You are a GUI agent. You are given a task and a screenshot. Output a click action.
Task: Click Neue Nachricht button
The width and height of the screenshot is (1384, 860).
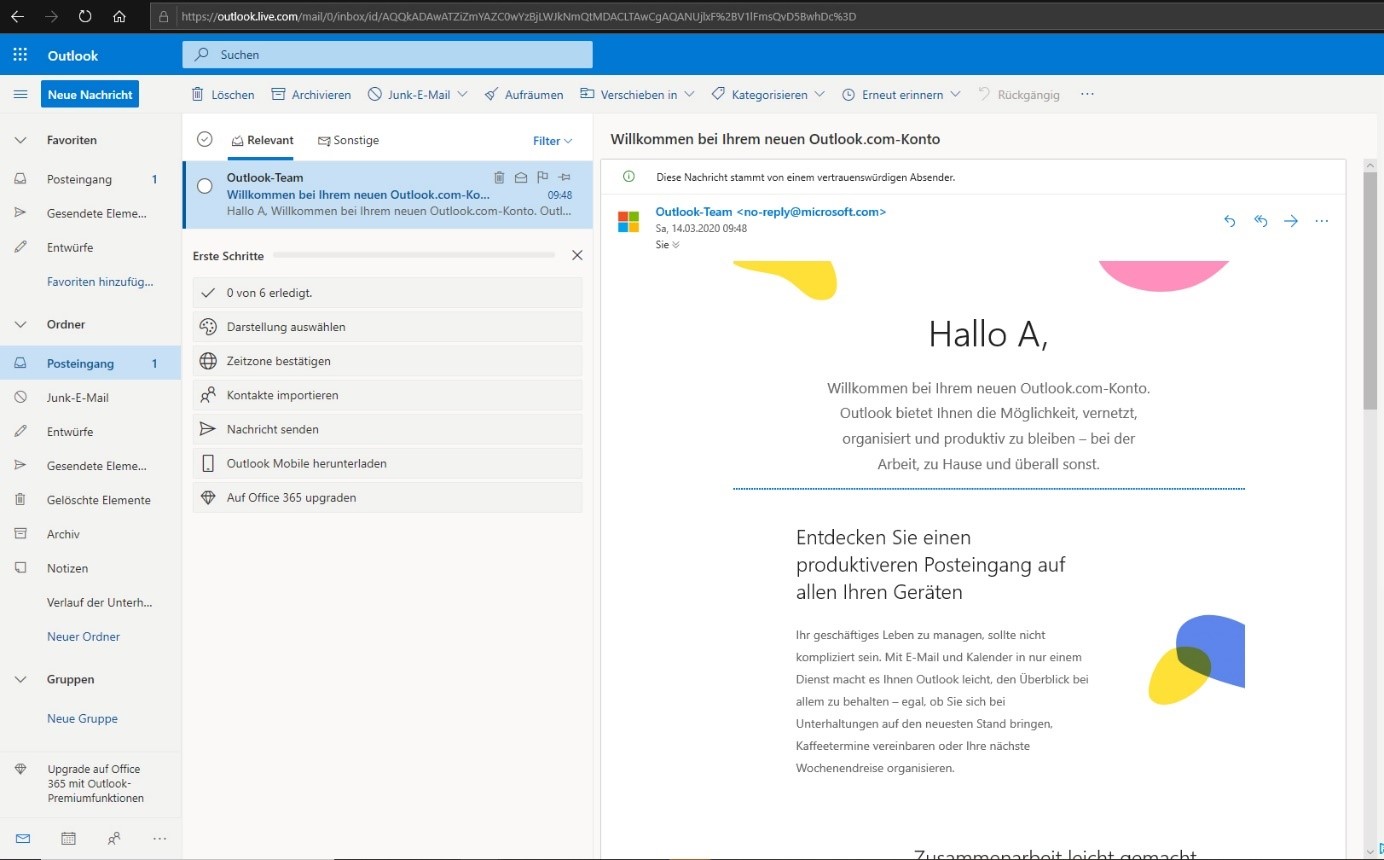(x=90, y=94)
